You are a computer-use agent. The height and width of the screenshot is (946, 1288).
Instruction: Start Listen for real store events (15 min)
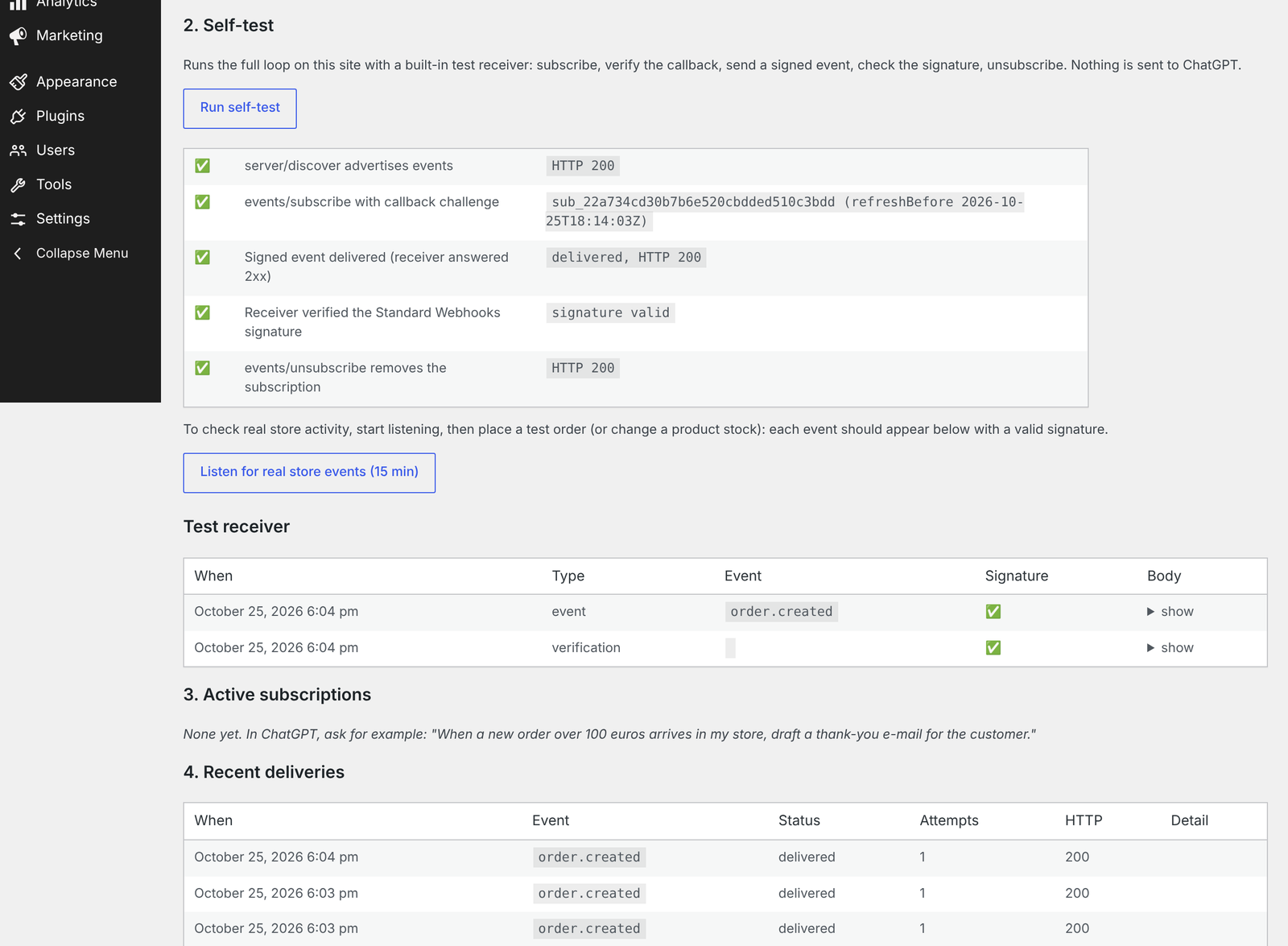pyautogui.click(x=309, y=473)
